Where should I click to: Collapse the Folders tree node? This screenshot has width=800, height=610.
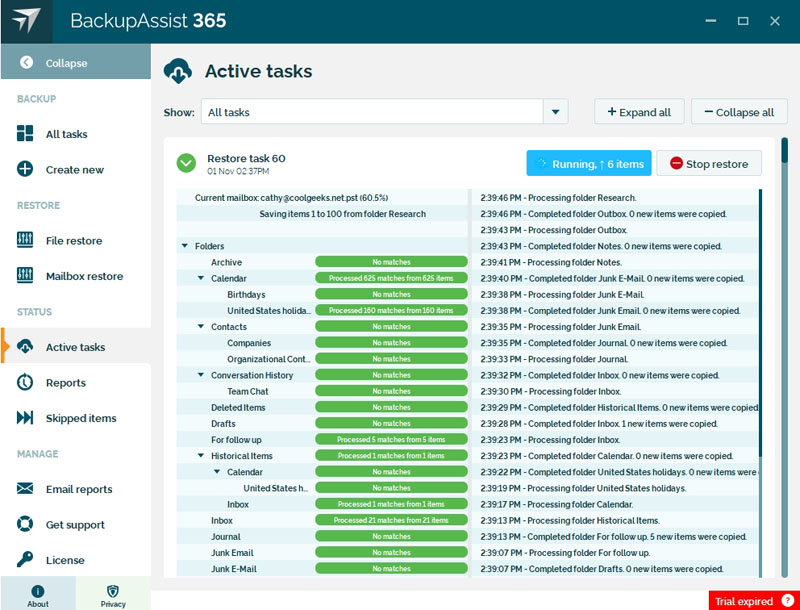coord(185,246)
